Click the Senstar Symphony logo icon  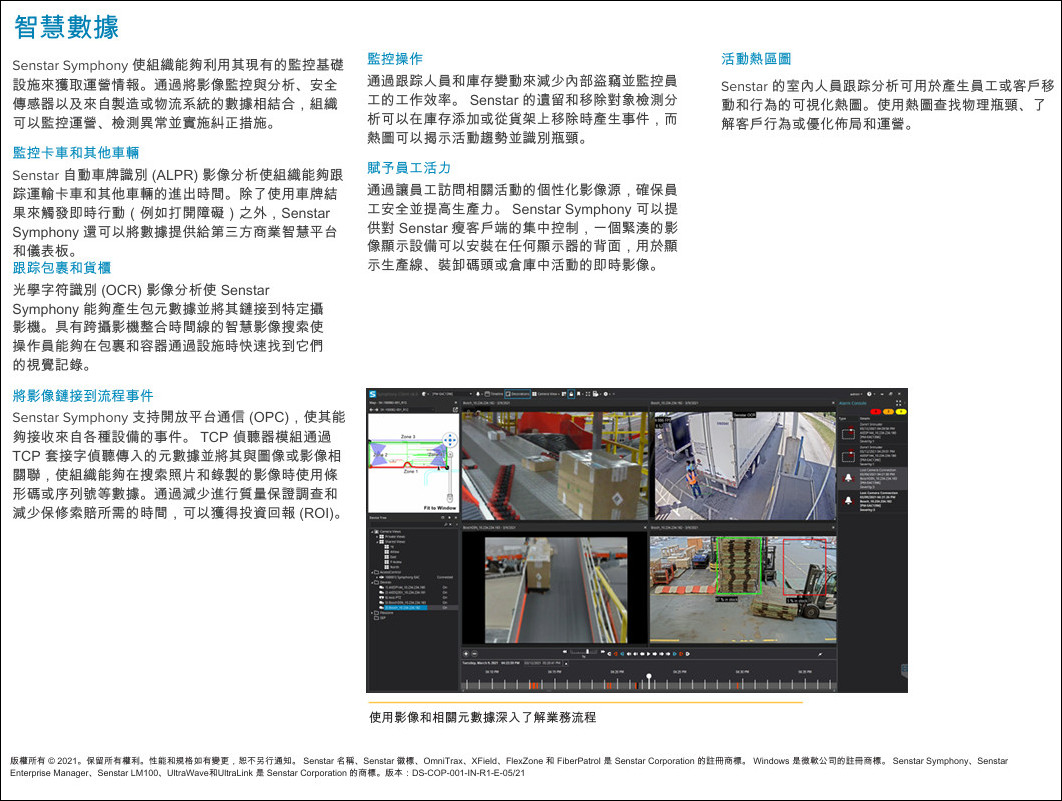372,394
